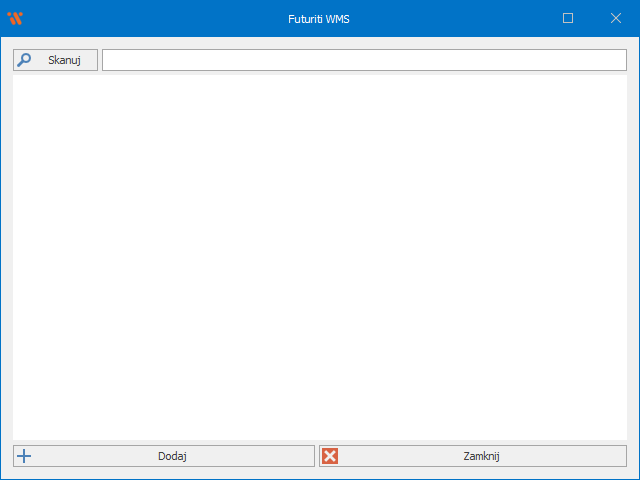Click the magnifying glass icon on Skanuj

[24, 60]
